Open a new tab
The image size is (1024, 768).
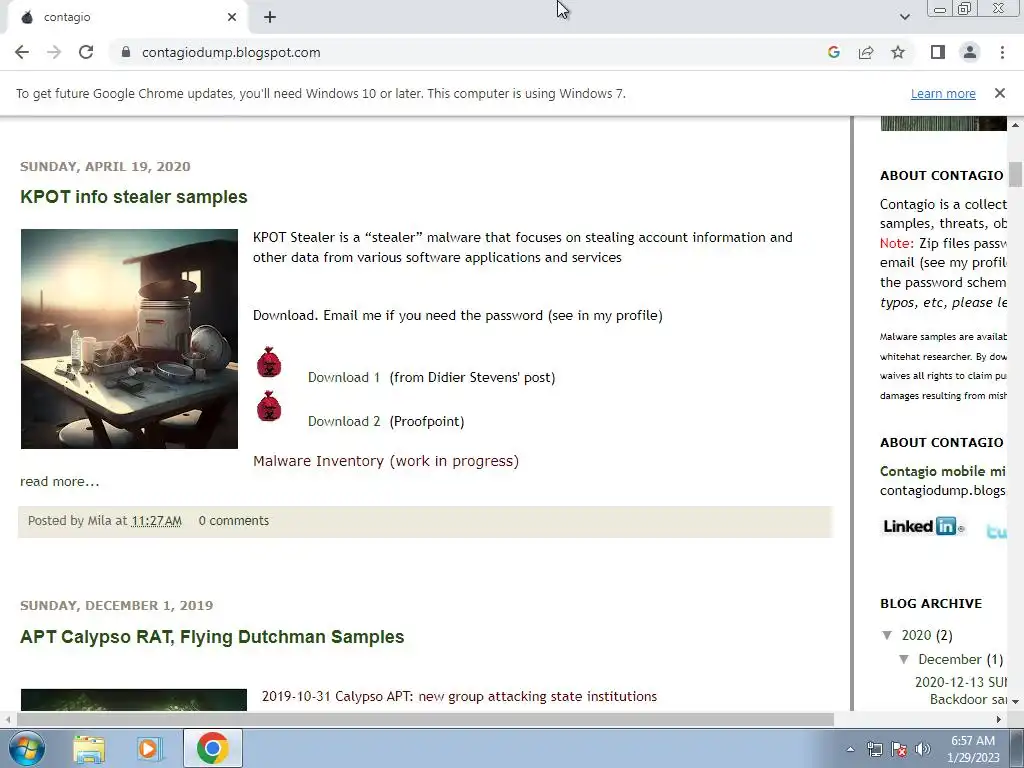[270, 17]
